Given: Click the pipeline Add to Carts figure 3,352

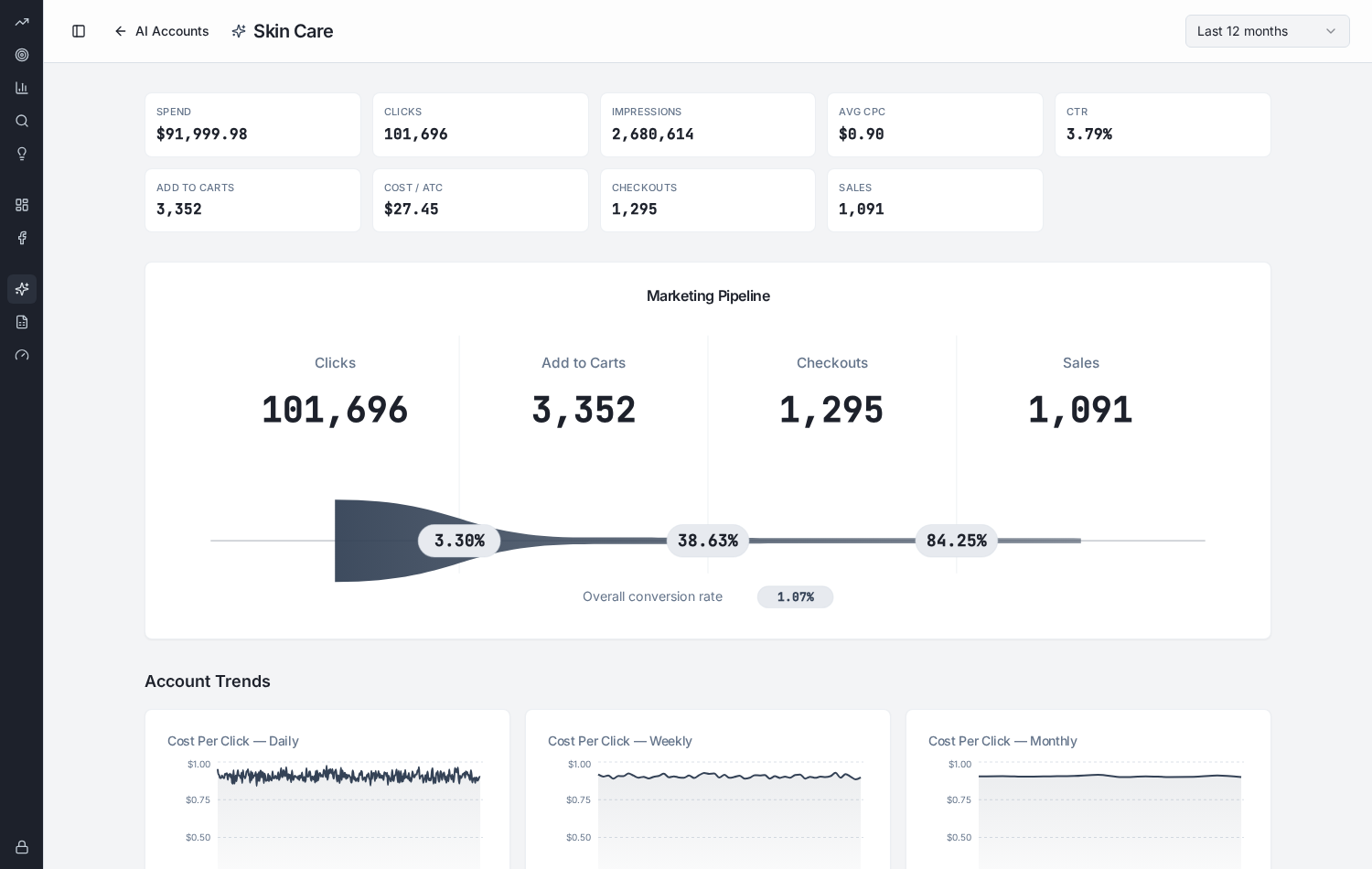Looking at the screenshot, I should point(584,410).
